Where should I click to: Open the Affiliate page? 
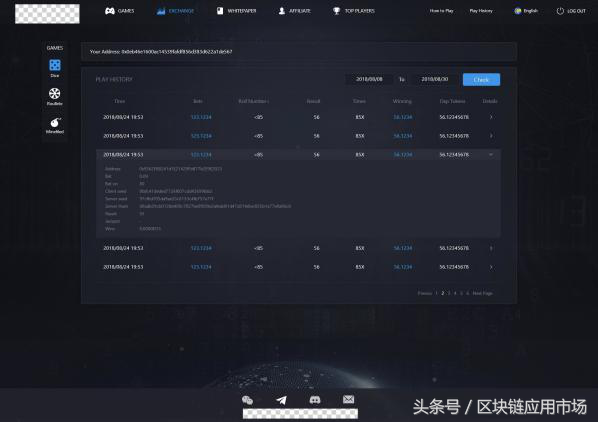click(294, 11)
